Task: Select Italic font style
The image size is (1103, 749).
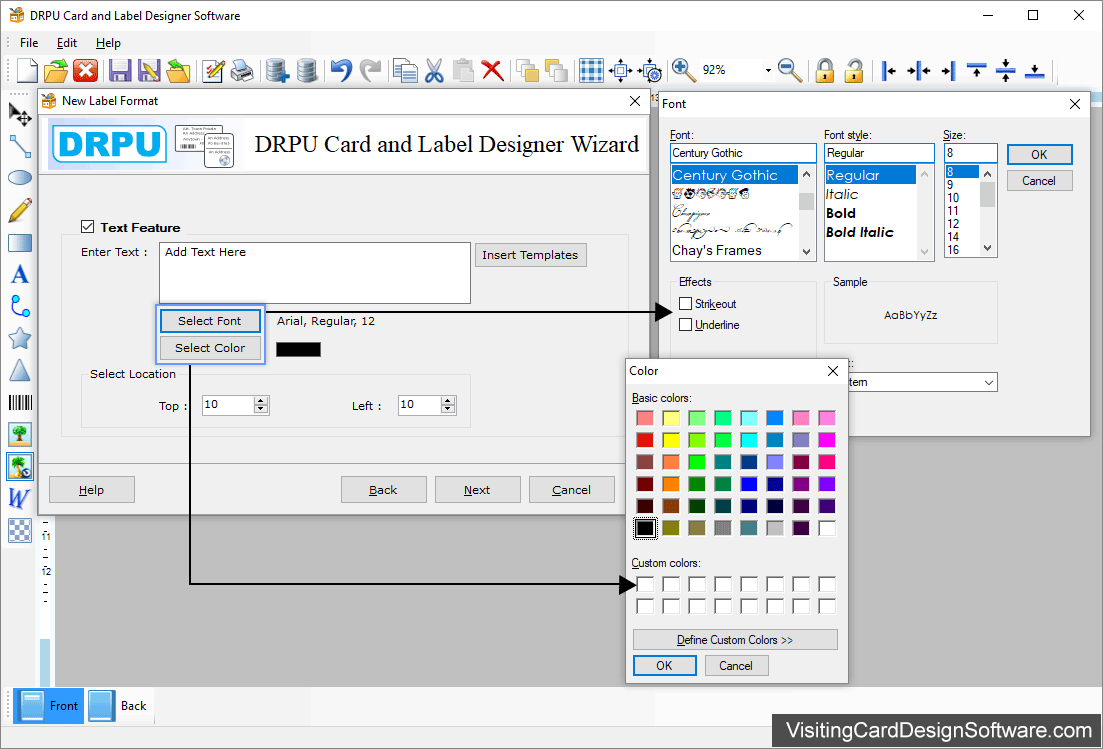Action: pyautogui.click(x=842, y=195)
